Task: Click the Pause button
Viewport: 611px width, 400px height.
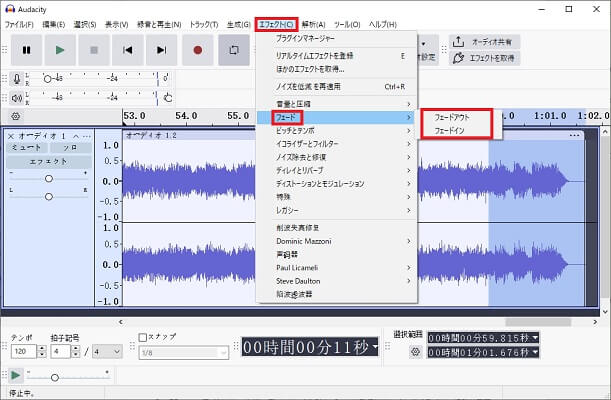Action: tap(26, 50)
